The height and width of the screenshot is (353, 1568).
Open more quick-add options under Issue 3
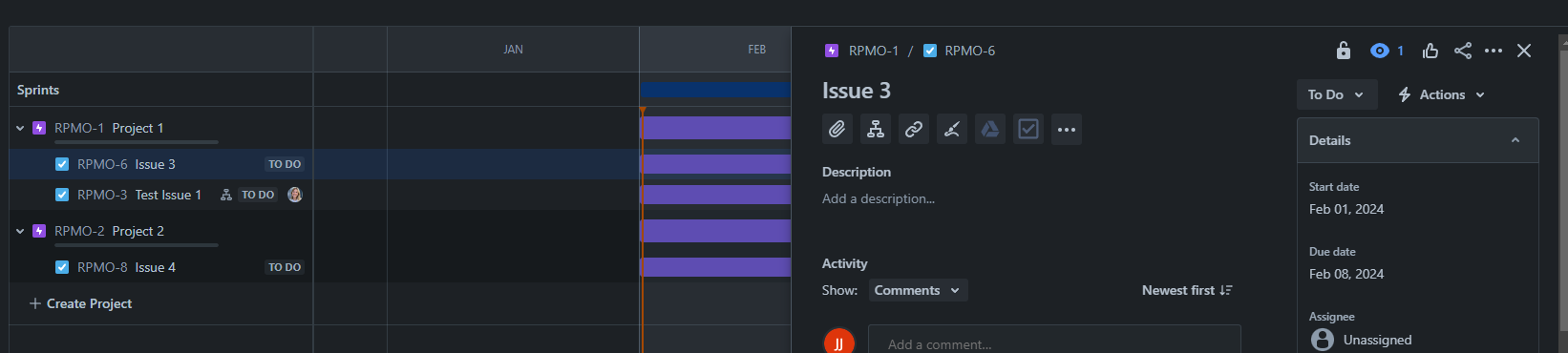coord(1067,129)
